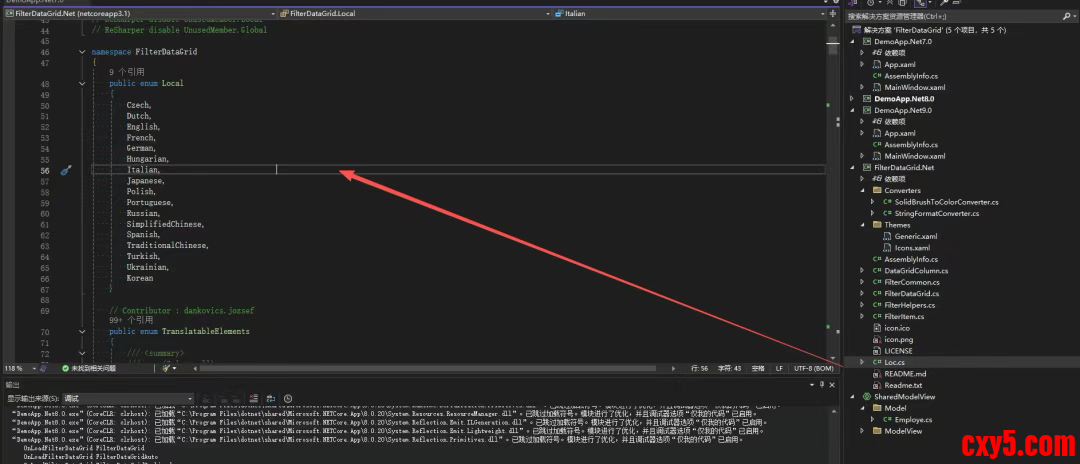Screen dimensions: 1080x464
Task: Click the icon.ico file icon
Action: [877, 327]
